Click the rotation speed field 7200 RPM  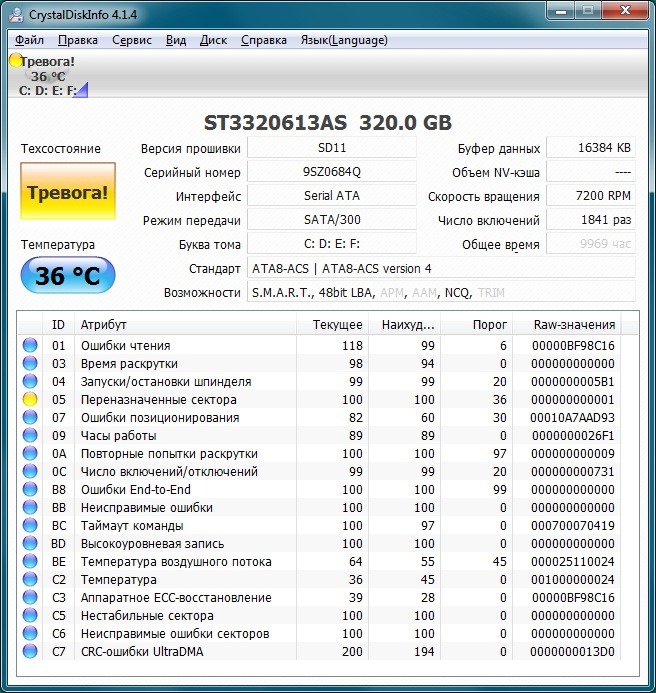[x=591, y=196]
